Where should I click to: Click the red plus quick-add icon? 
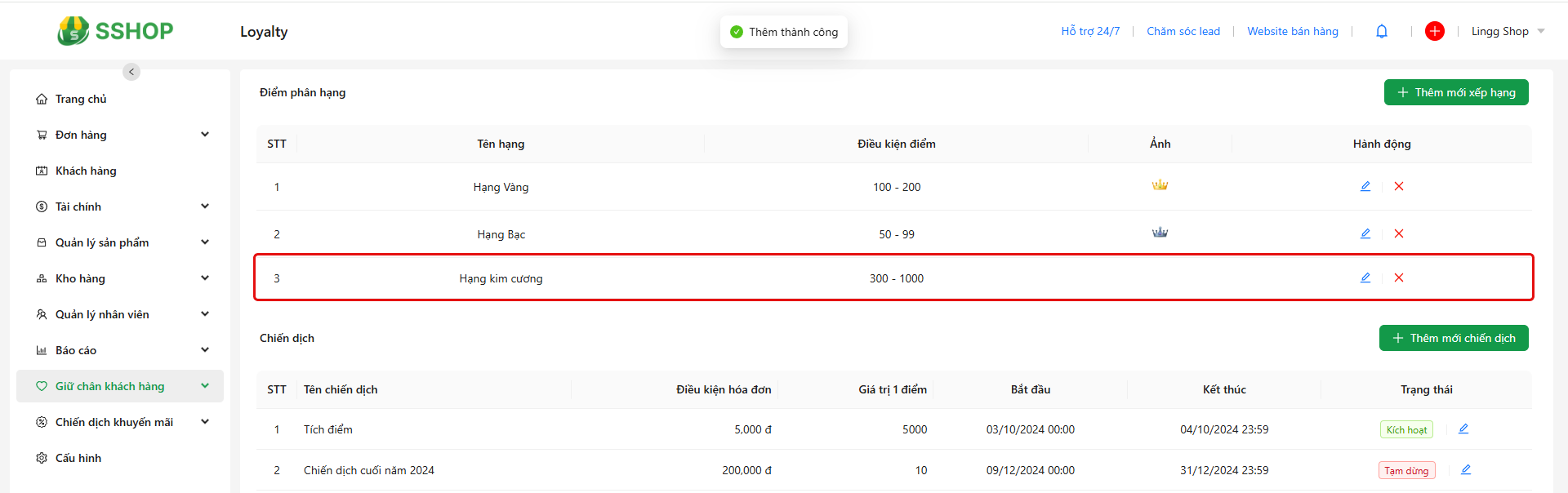click(x=1434, y=31)
